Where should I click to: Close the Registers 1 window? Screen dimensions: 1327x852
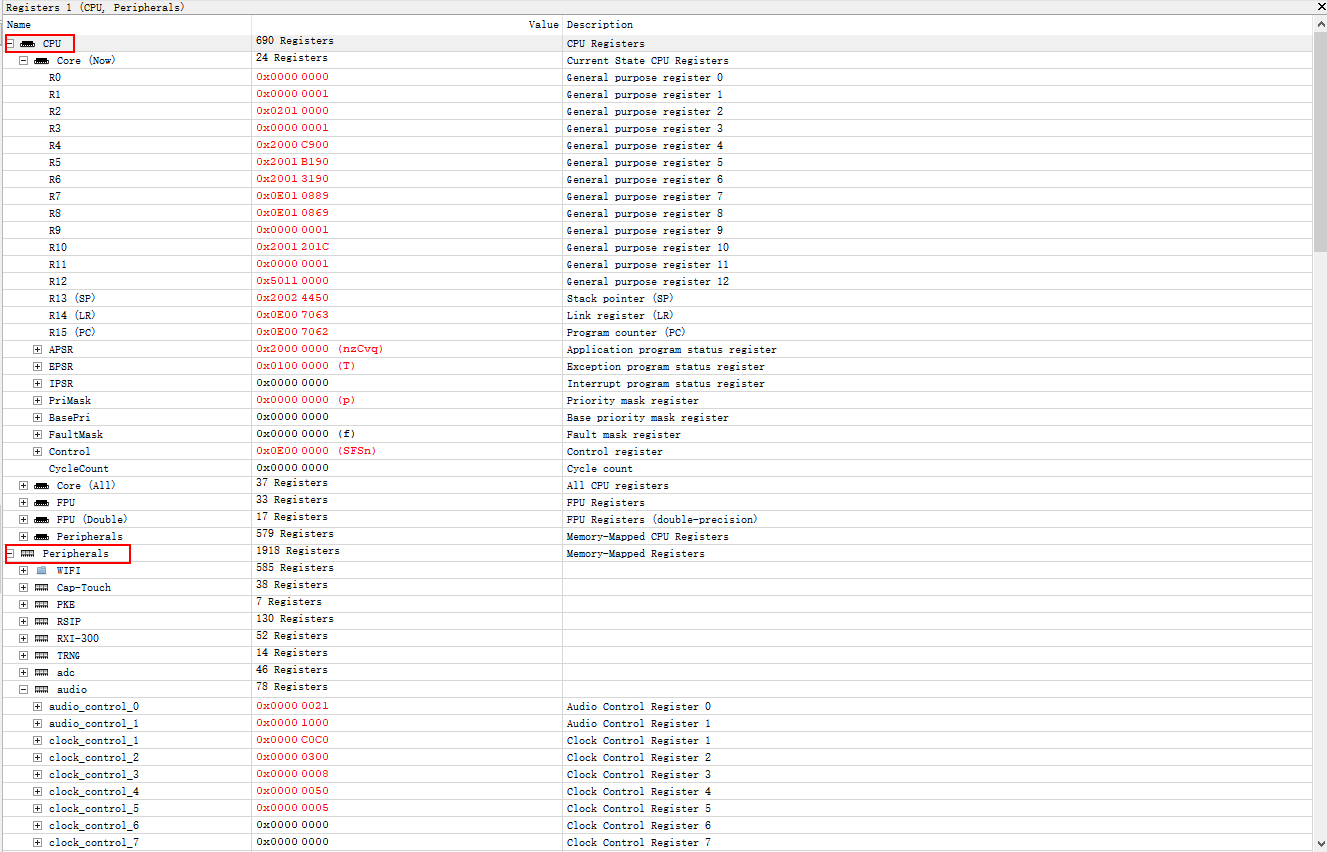(1319, 7)
